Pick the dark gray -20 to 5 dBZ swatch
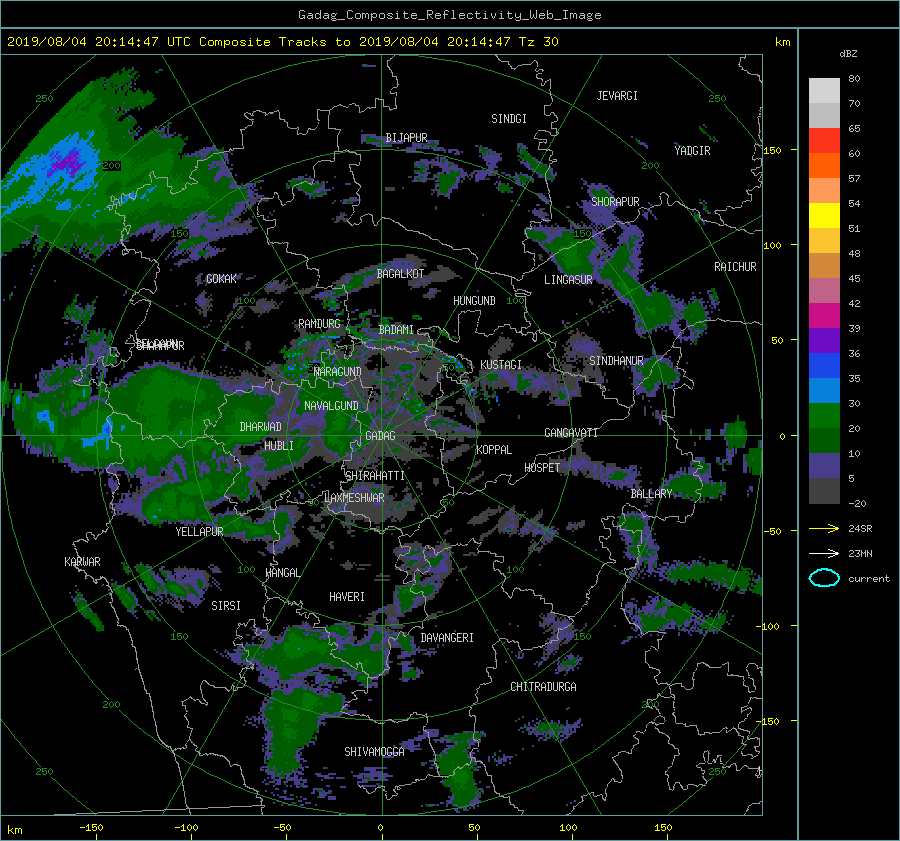 [824, 490]
